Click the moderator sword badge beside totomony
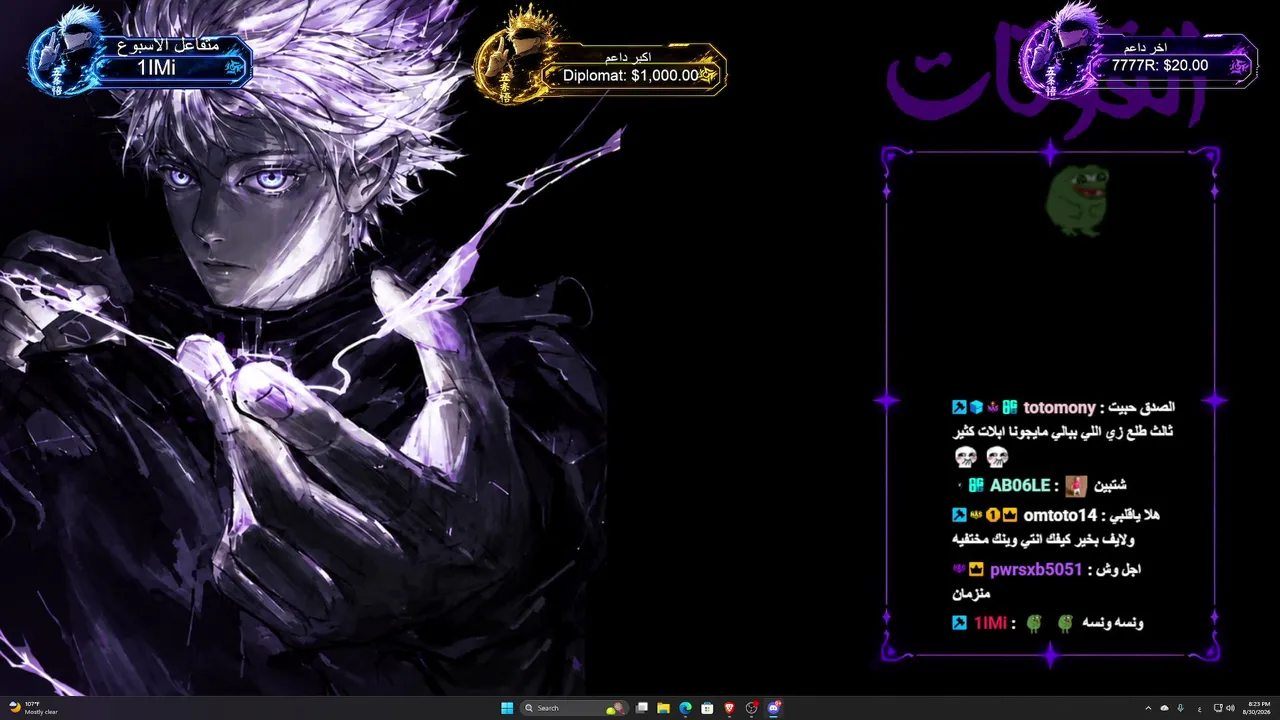Viewport: 1280px width, 720px height. [x=959, y=407]
